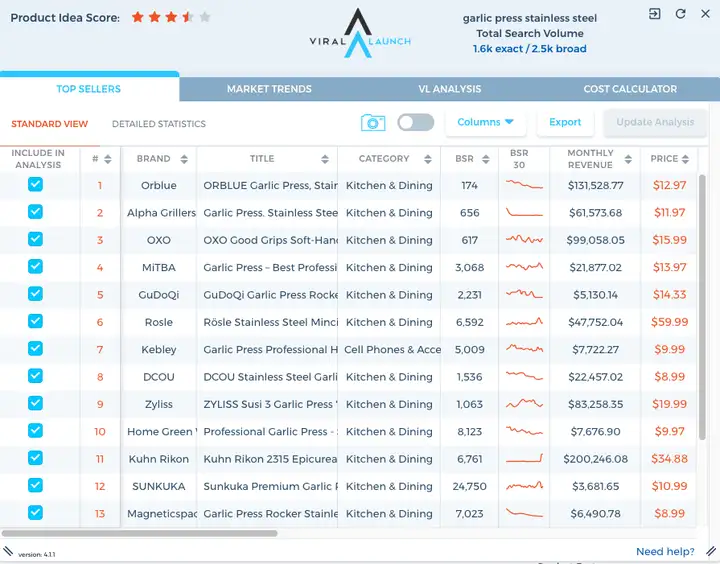Click the Need help? link
The width and height of the screenshot is (720, 564).
click(665, 551)
